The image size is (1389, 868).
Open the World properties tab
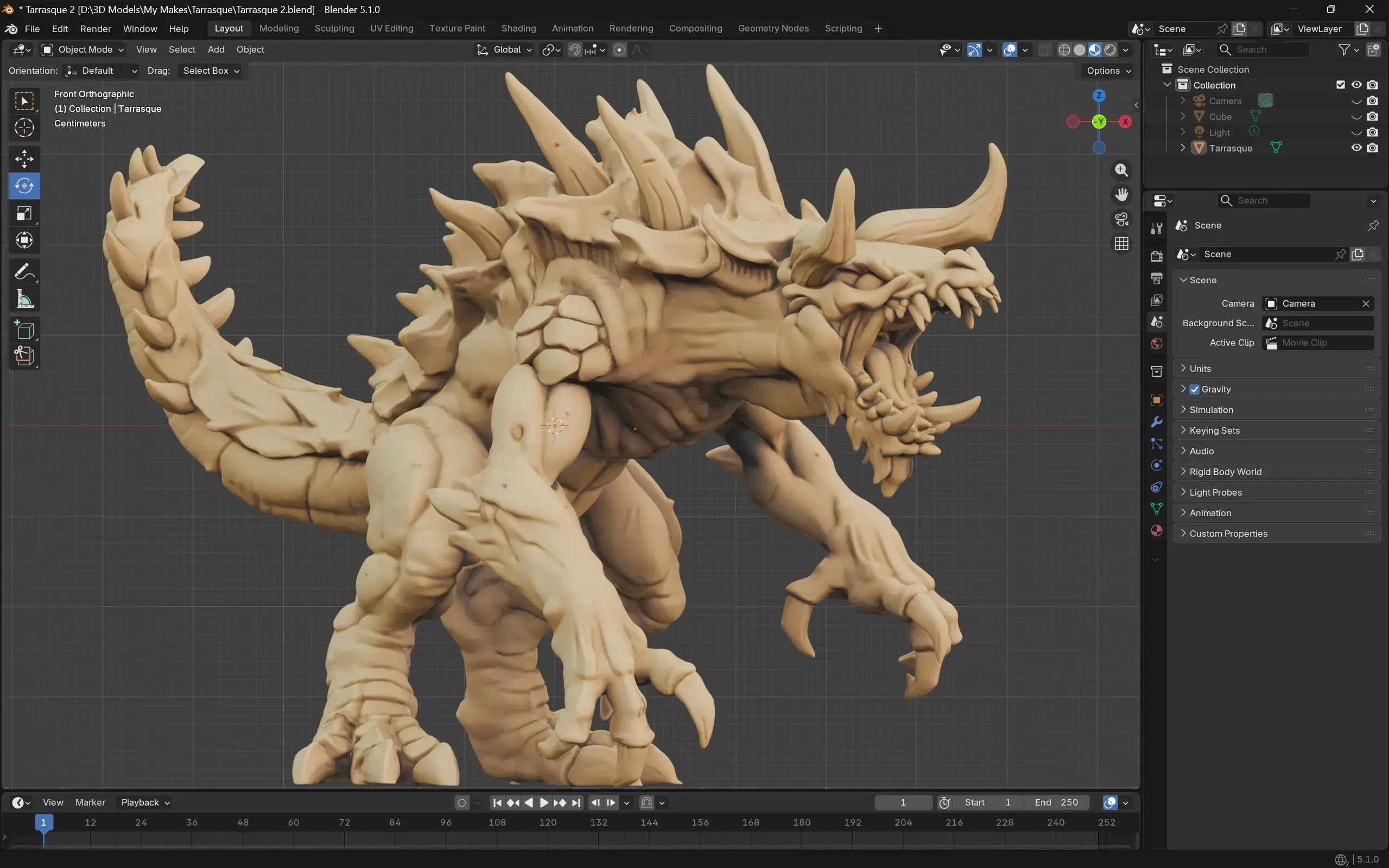coord(1157,344)
